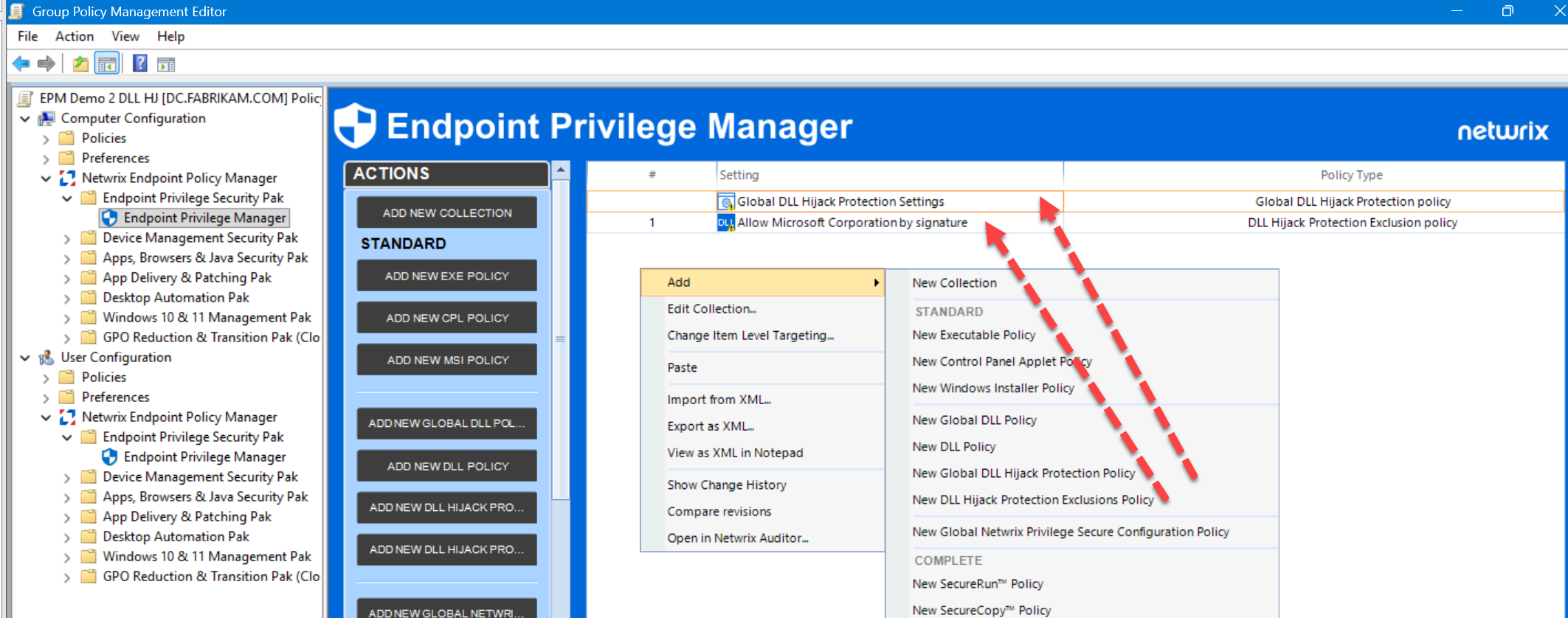Click the Endpoint Privilege Manager header shield logo
Image resolution: width=1568 pixels, height=618 pixels.
pos(356,125)
